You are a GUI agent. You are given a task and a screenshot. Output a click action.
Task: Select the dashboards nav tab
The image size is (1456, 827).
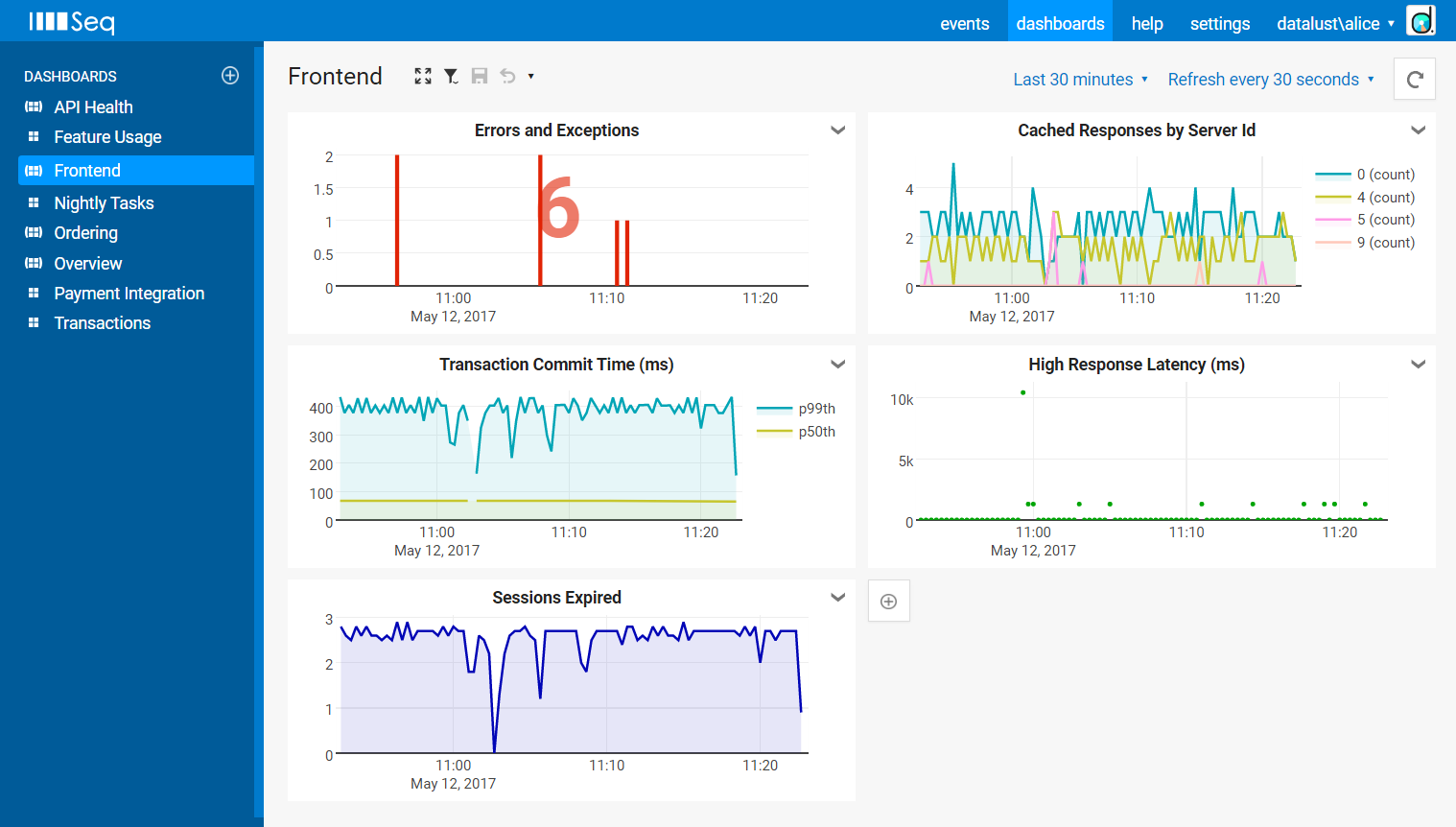click(1060, 23)
